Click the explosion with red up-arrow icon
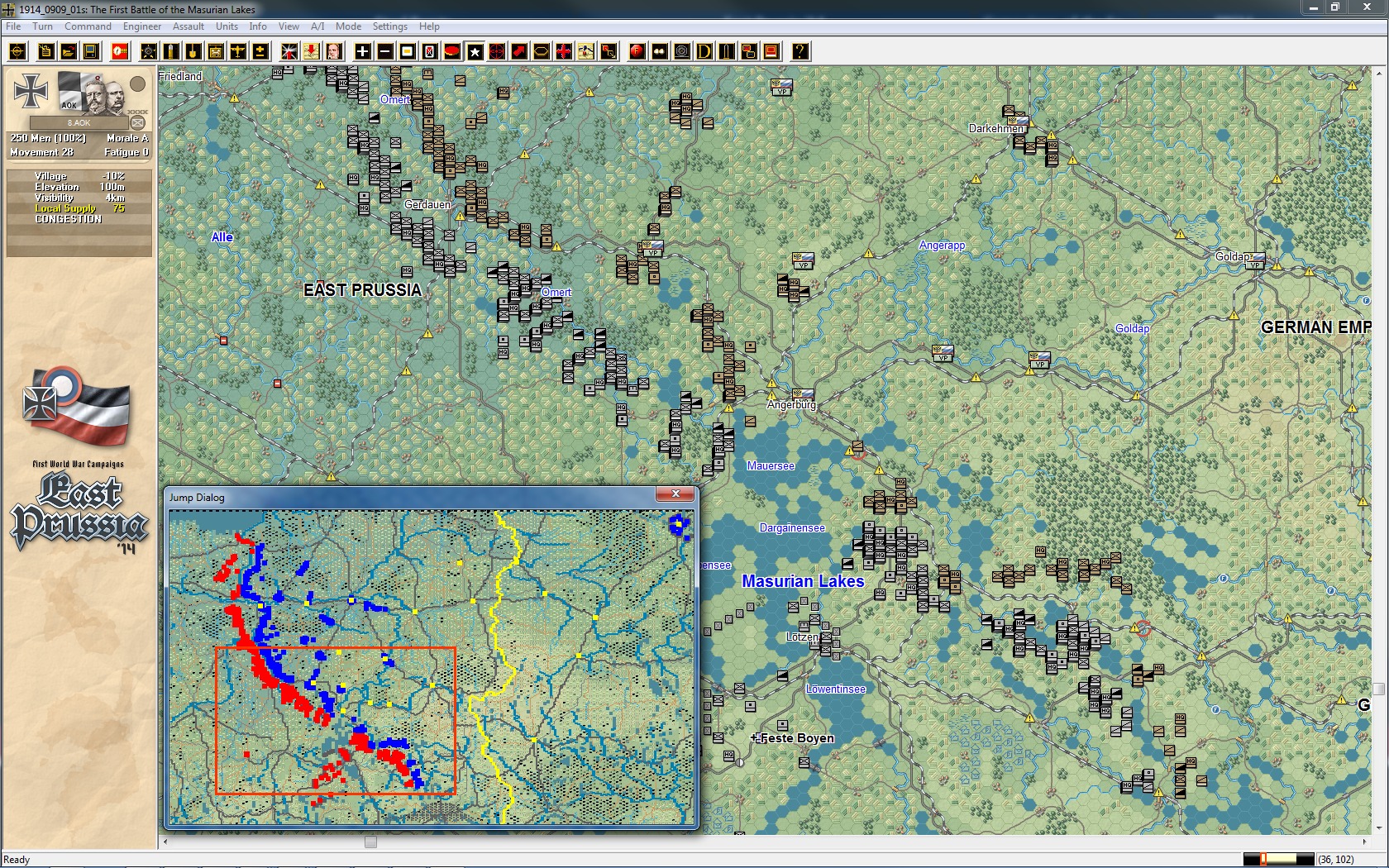The width and height of the screenshot is (1389, 868). point(289,51)
